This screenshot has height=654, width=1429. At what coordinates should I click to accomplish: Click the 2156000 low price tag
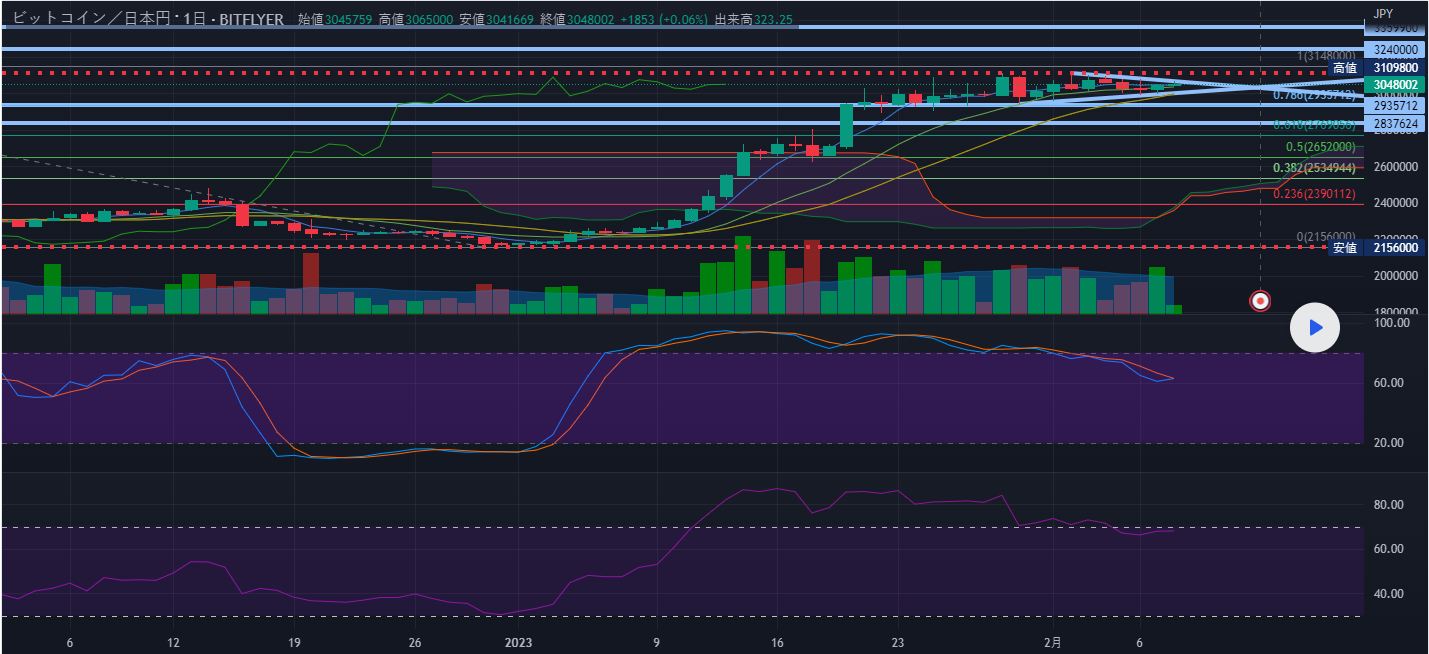pyautogui.click(x=1396, y=248)
